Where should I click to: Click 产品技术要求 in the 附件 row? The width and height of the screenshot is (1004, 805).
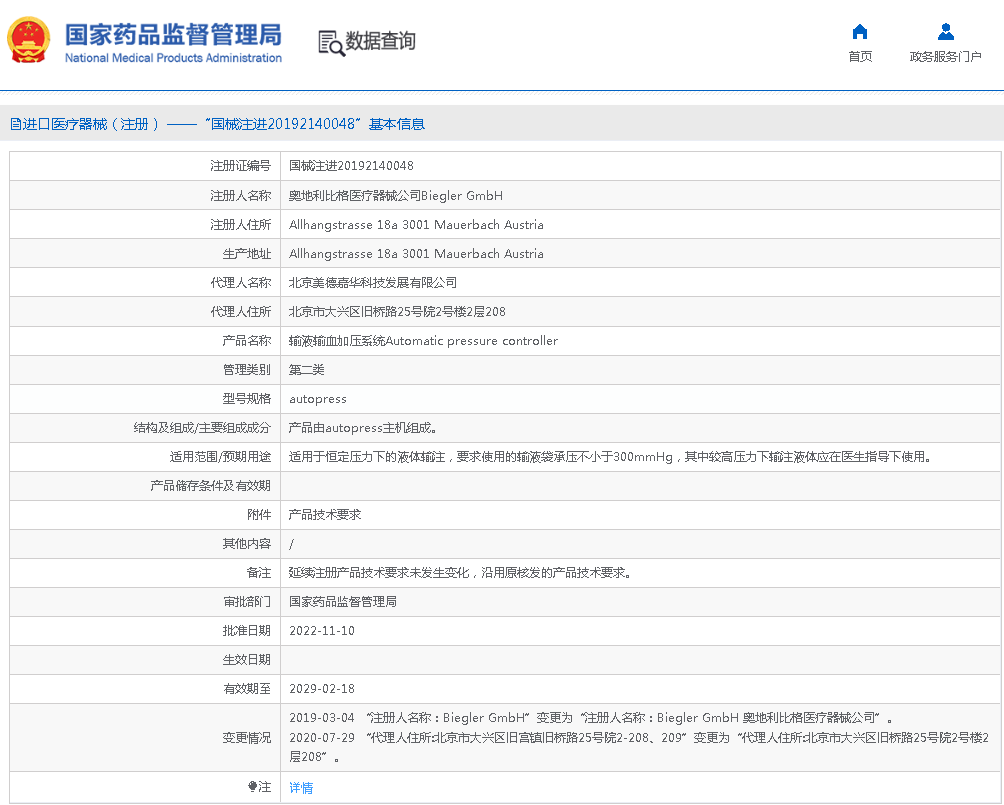[x=325, y=515]
